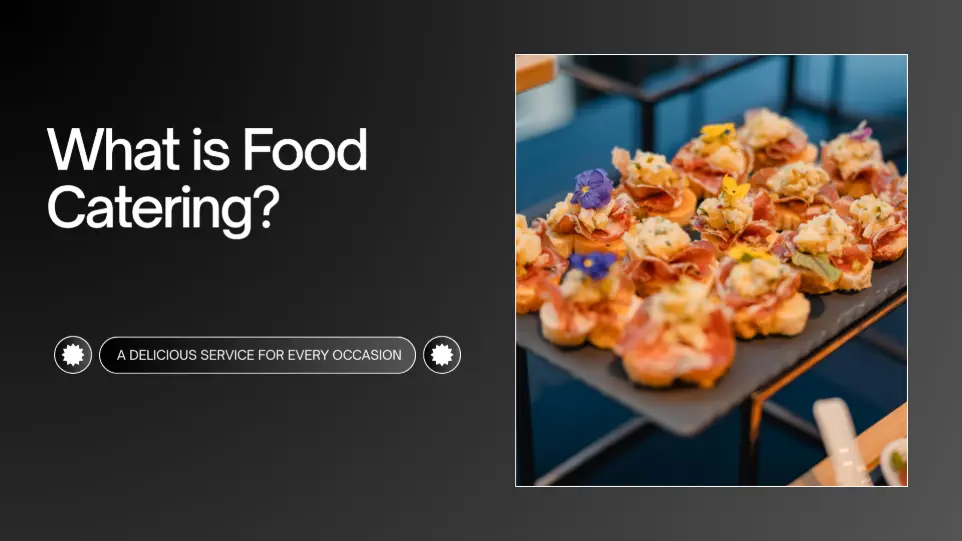Click the word "OCCASION" in the subtitle pill
The width and height of the screenshot is (962, 541).
point(367,355)
